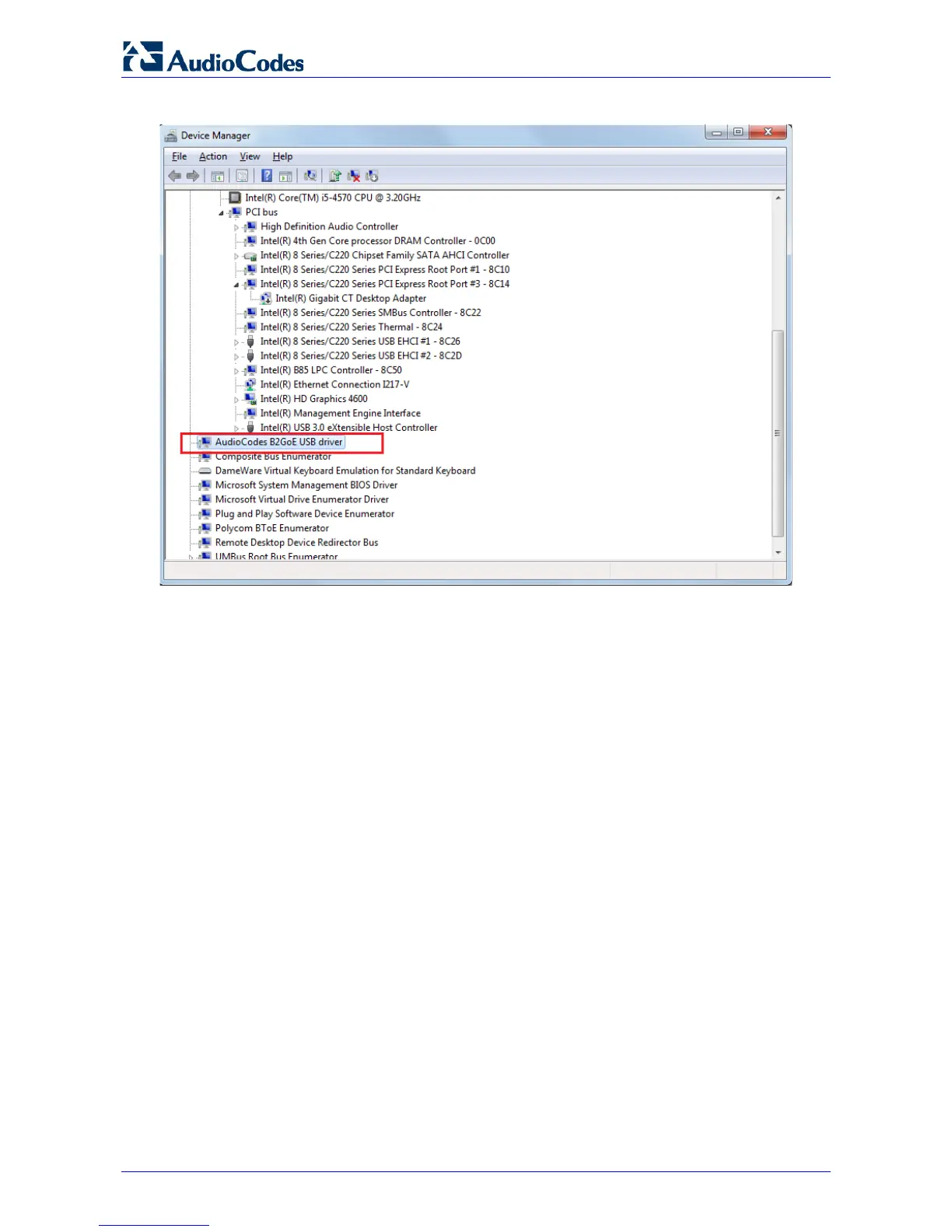
Task: Open the Help menu
Action: pyautogui.click(x=282, y=156)
